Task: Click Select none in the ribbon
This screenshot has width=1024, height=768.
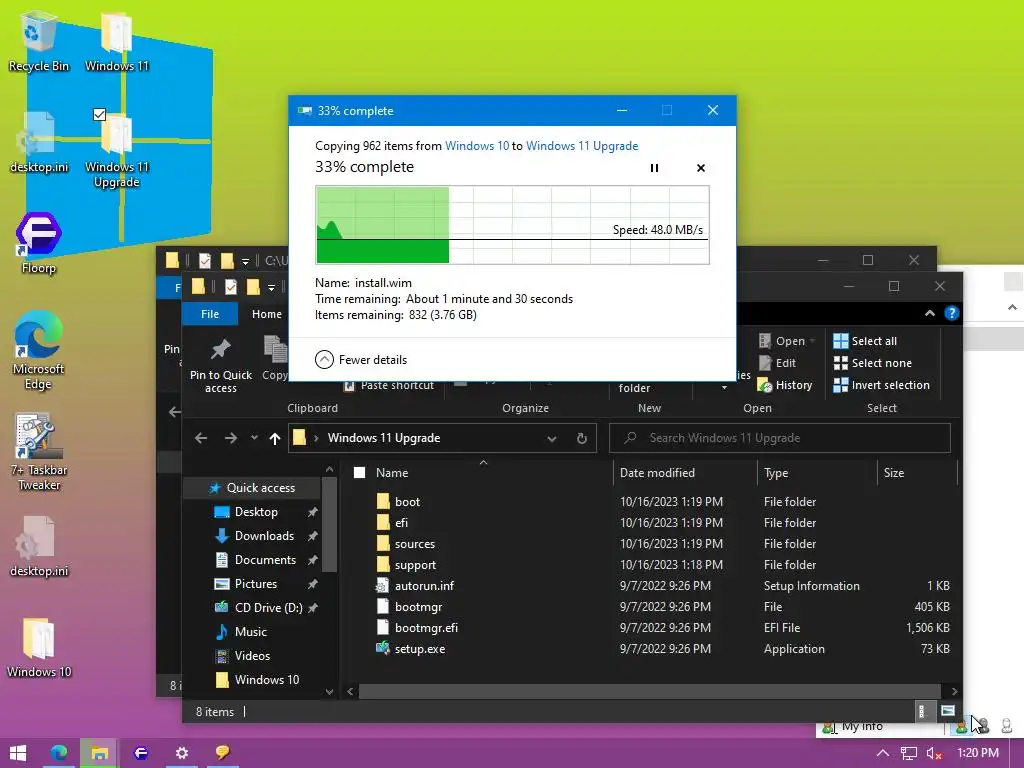Action: pyautogui.click(x=872, y=363)
